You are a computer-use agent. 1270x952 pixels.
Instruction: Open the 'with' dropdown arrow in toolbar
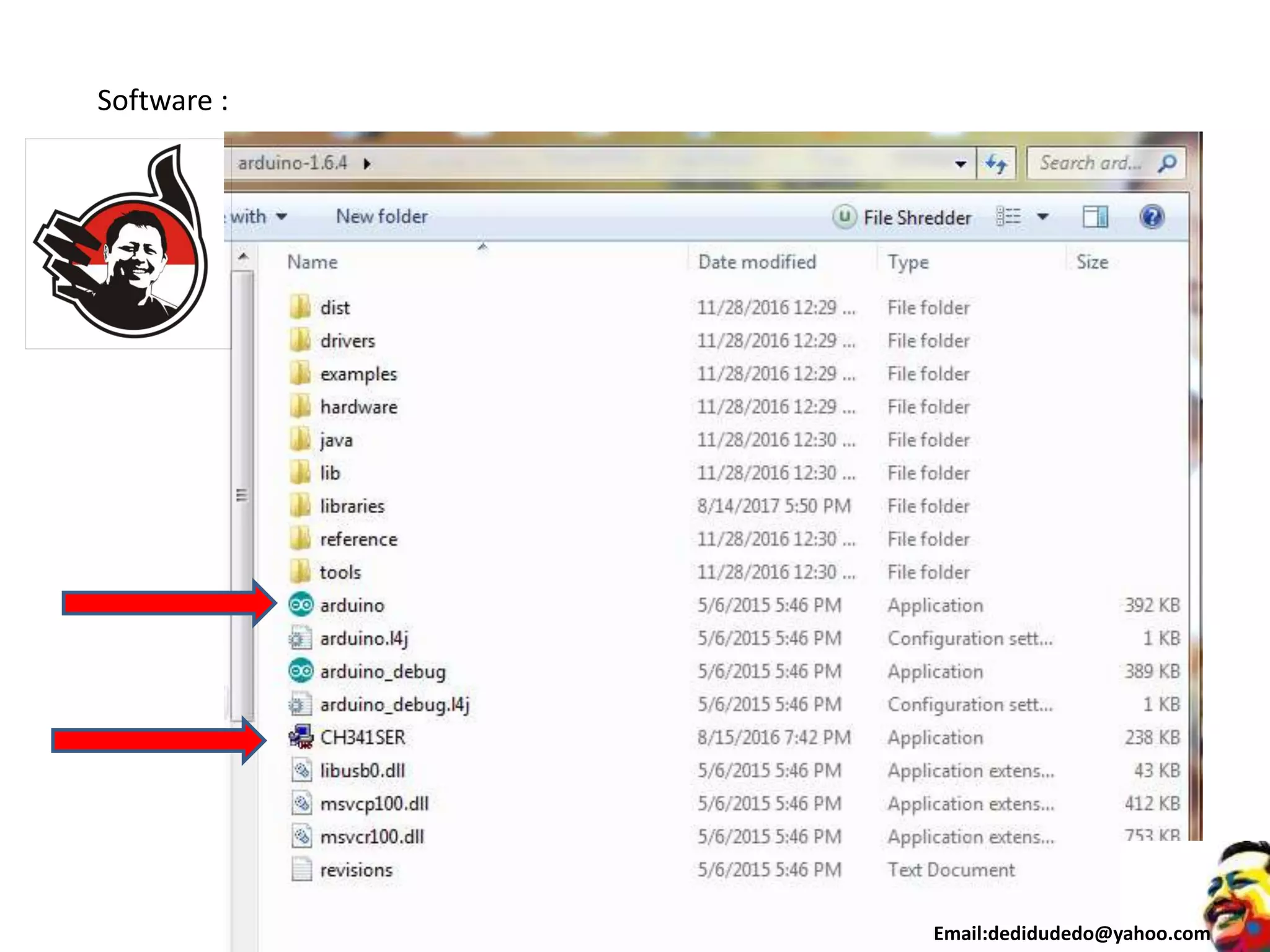pos(282,216)
